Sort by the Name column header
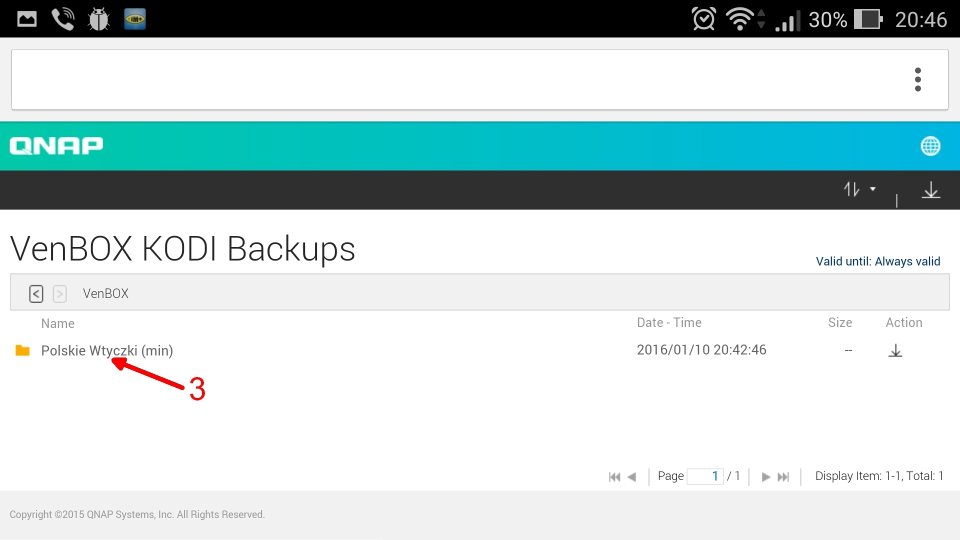 (x=58, y=323)
